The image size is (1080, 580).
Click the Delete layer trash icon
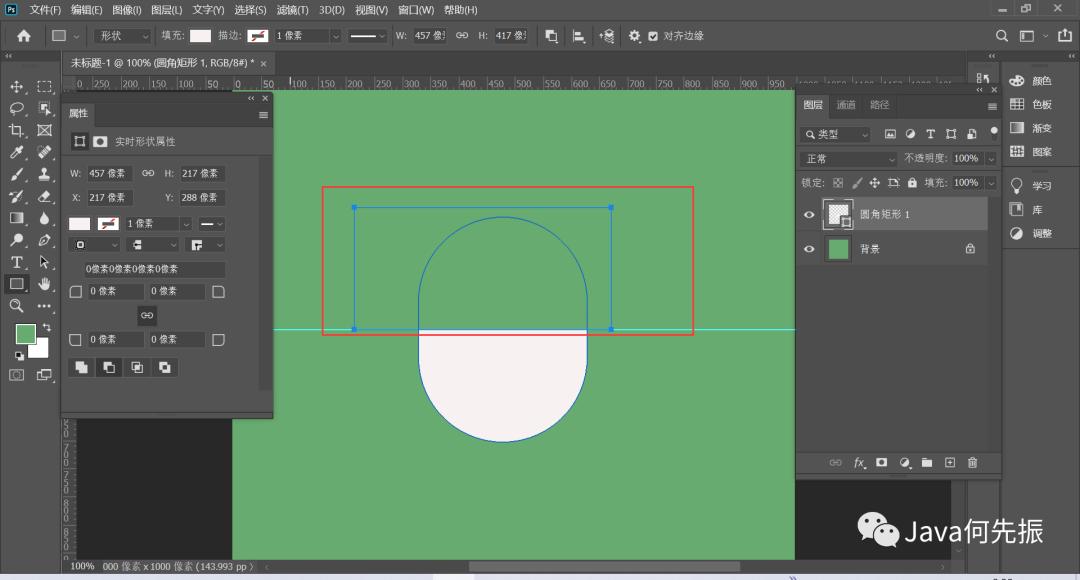972,463
